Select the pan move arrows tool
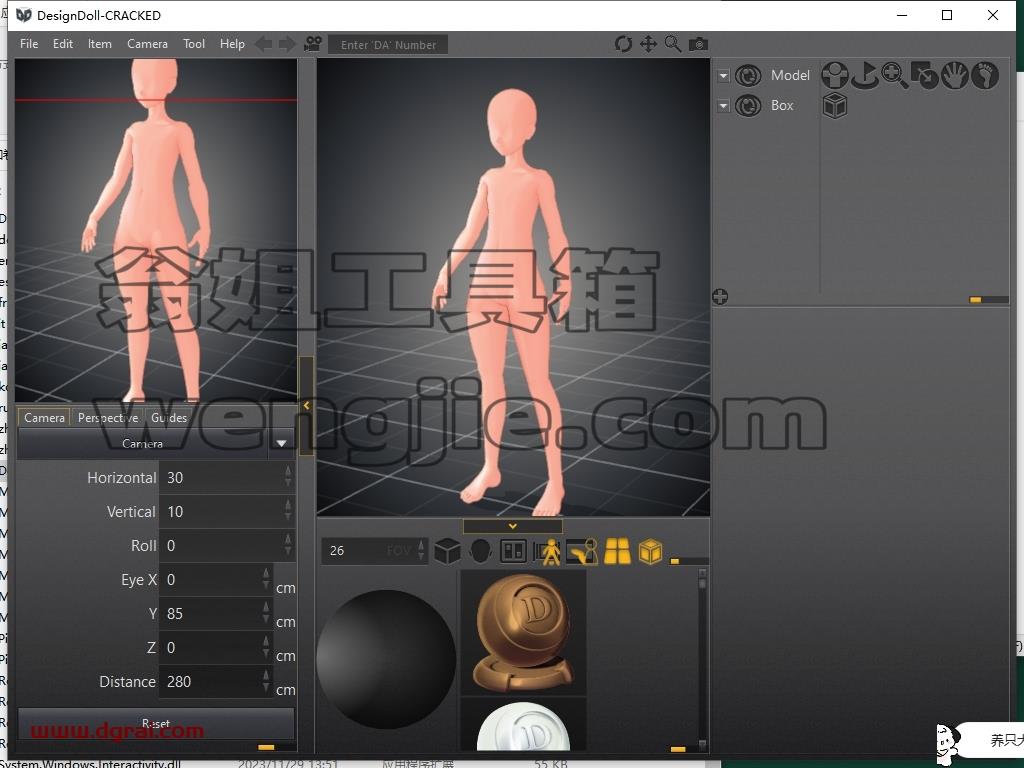 (648, 44)
